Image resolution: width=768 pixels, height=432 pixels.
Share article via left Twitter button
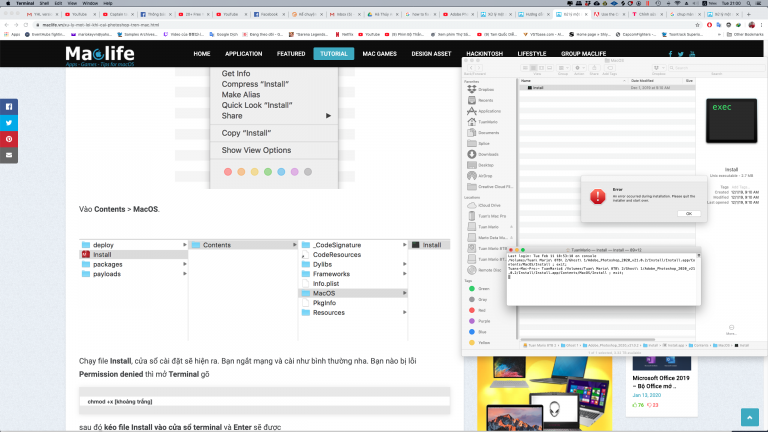point(9,123)
